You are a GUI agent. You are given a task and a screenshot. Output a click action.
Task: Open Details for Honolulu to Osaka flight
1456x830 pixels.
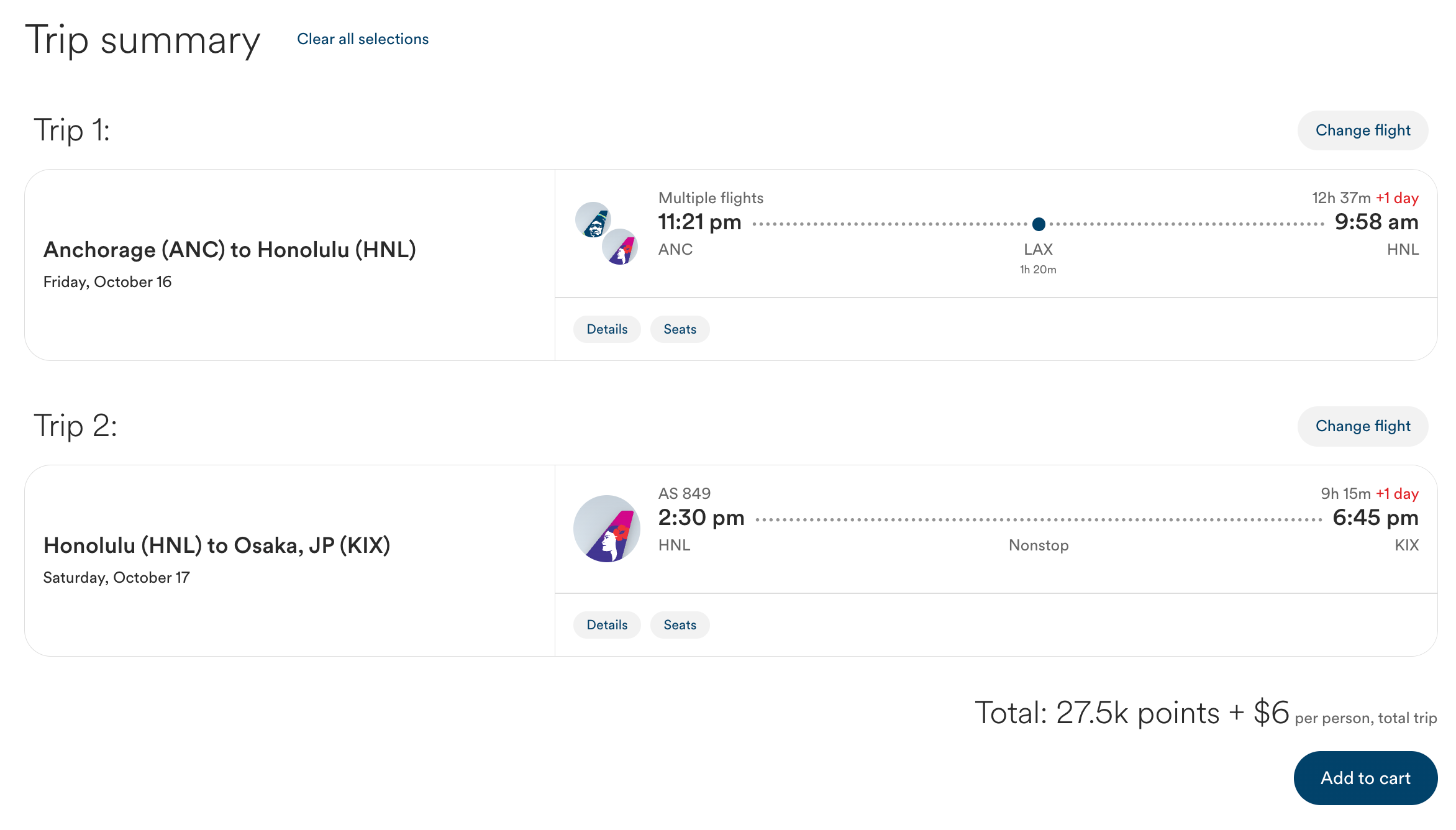click(x=607, y=625)
